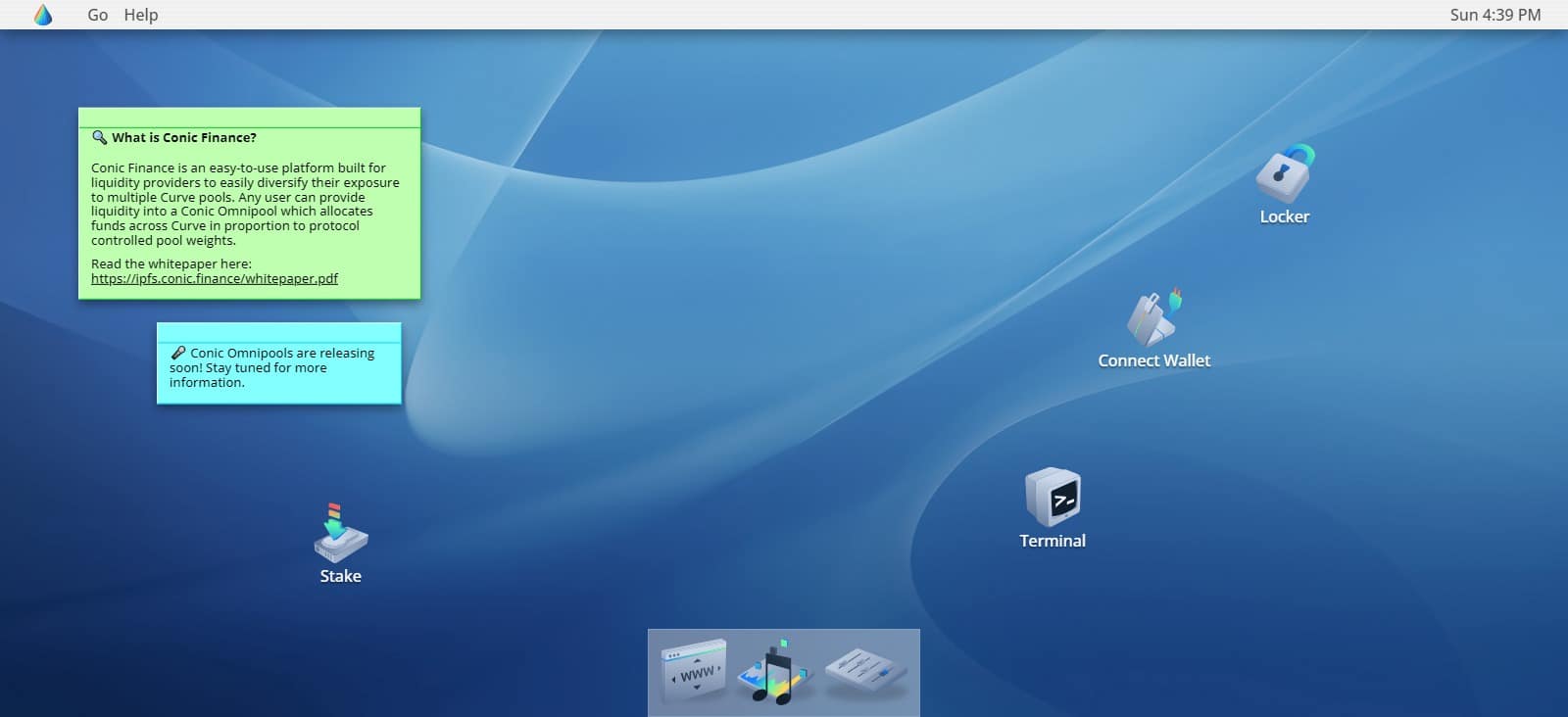
Task: Open the whitepaper PDF link
Action: (215, 278)
